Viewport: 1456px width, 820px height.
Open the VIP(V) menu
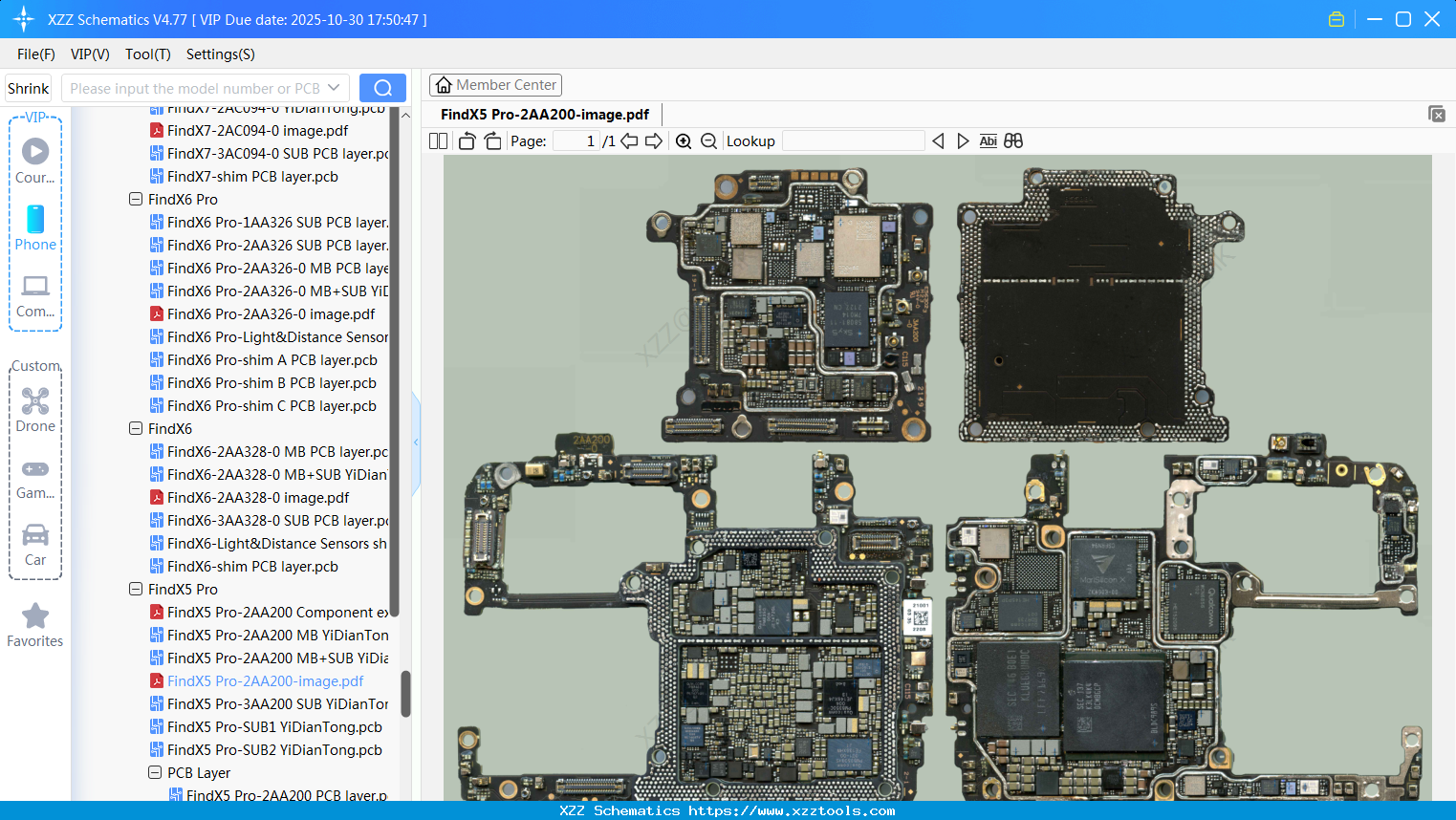(x=90, y=54)
